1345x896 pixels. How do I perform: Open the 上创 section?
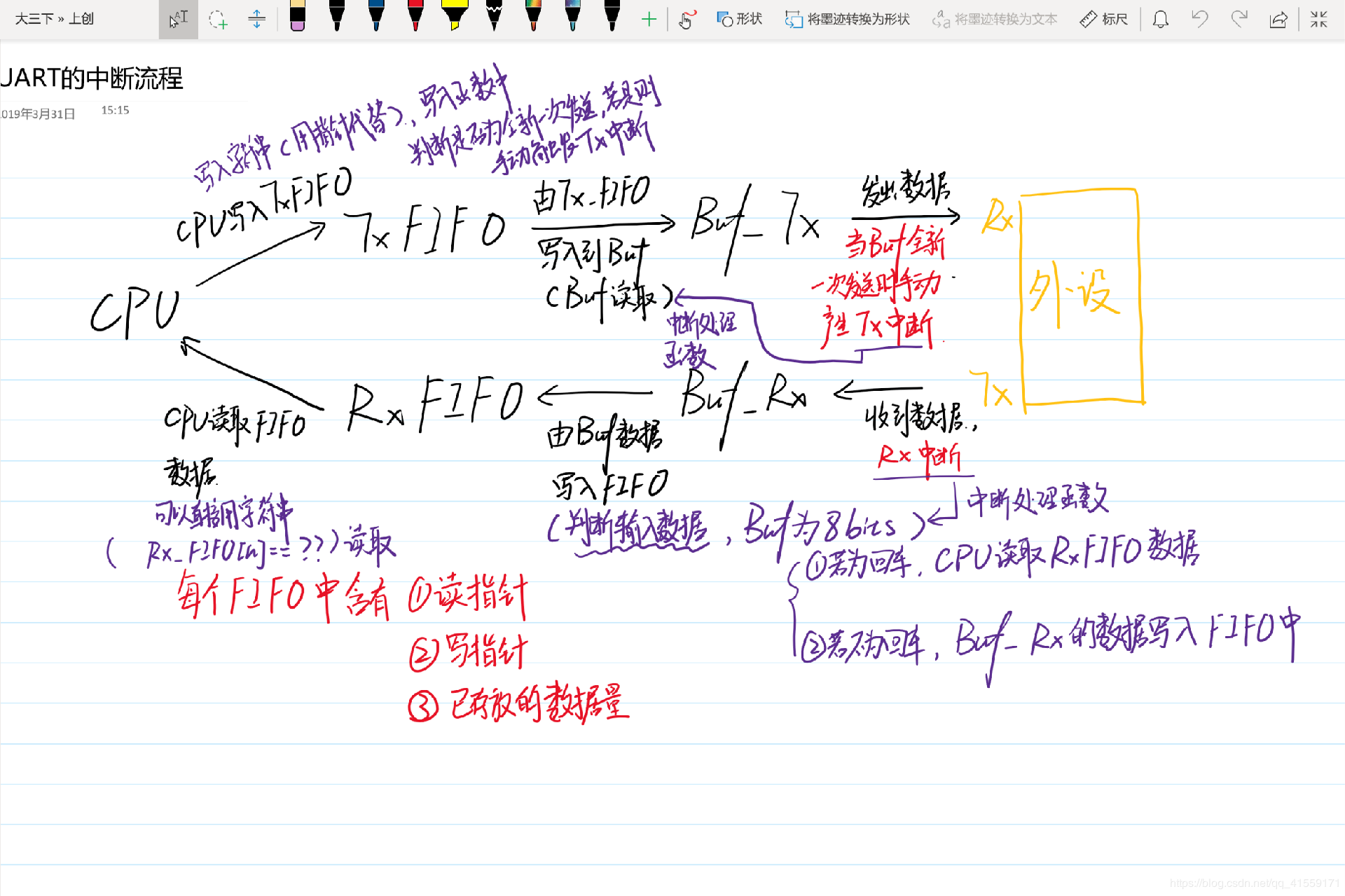[x=82, y=19]
